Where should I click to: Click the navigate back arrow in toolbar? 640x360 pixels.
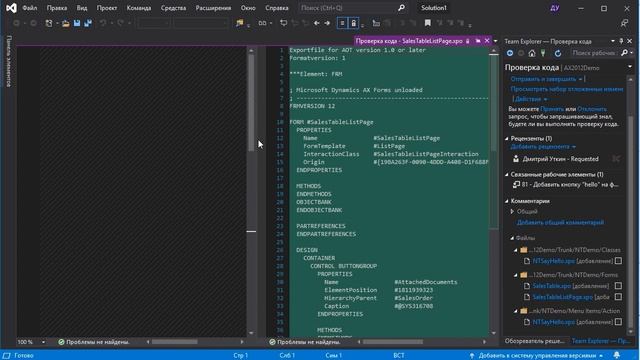click(316, 23)
